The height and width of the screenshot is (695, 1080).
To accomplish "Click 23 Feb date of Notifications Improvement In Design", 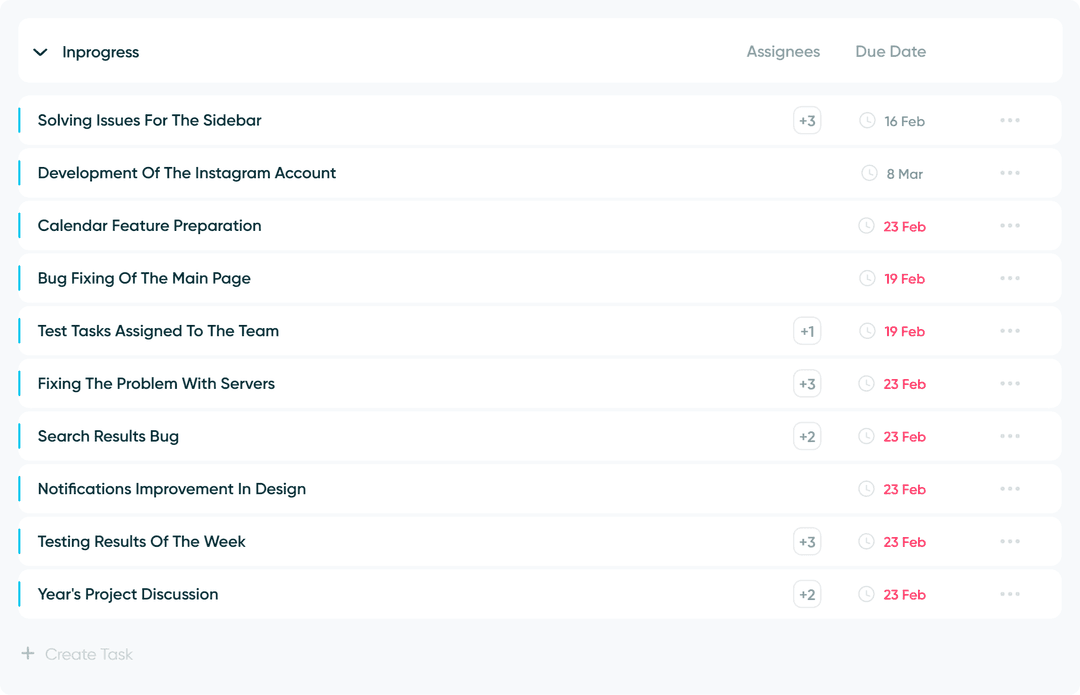I will click(904, 490).
